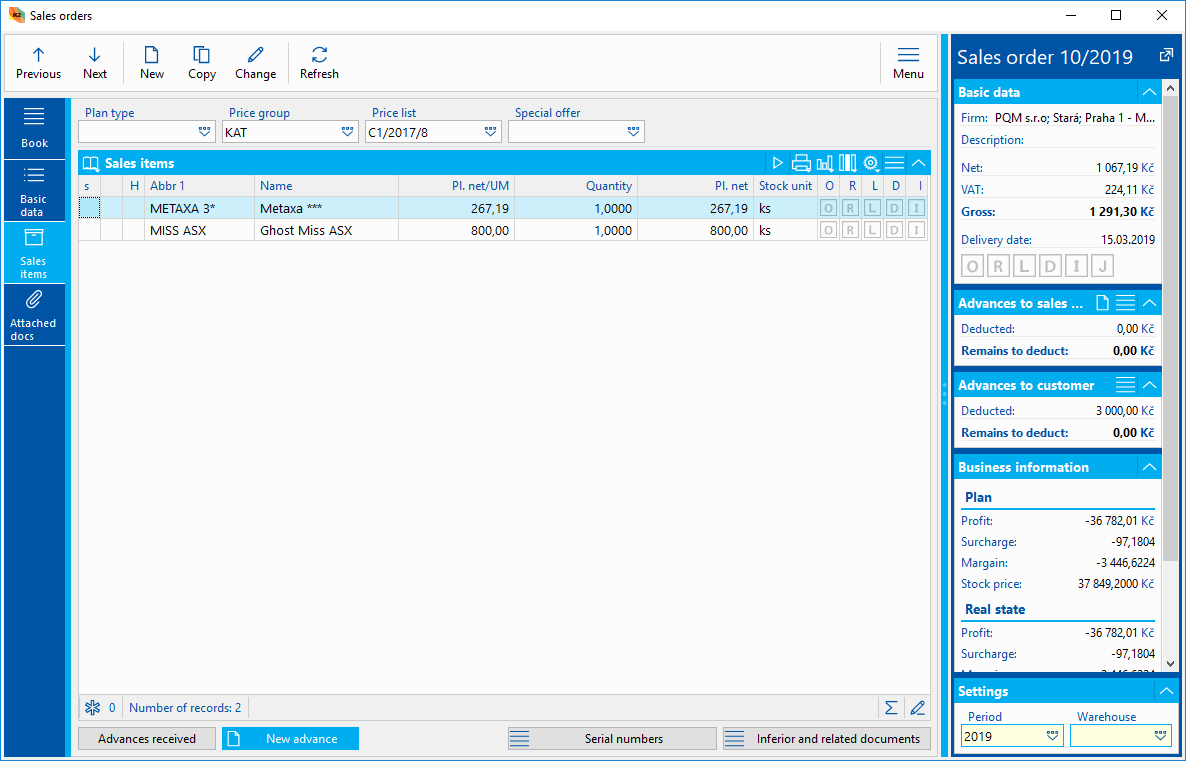
Task: Click the asterisk filter icon in status bar
Action: (x=92, y=707)
